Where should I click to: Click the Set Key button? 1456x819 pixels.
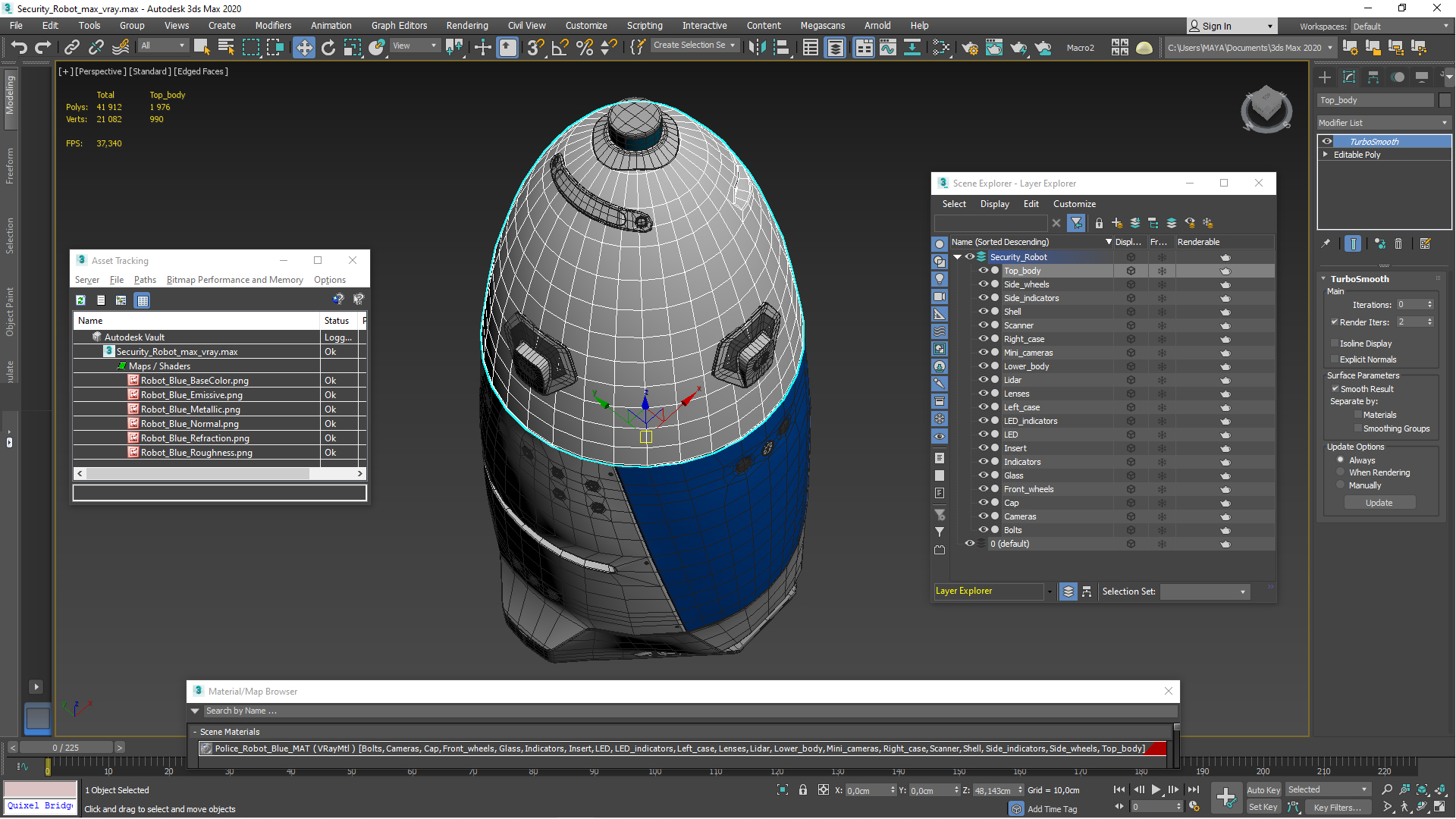click(x=1263, y=808)
